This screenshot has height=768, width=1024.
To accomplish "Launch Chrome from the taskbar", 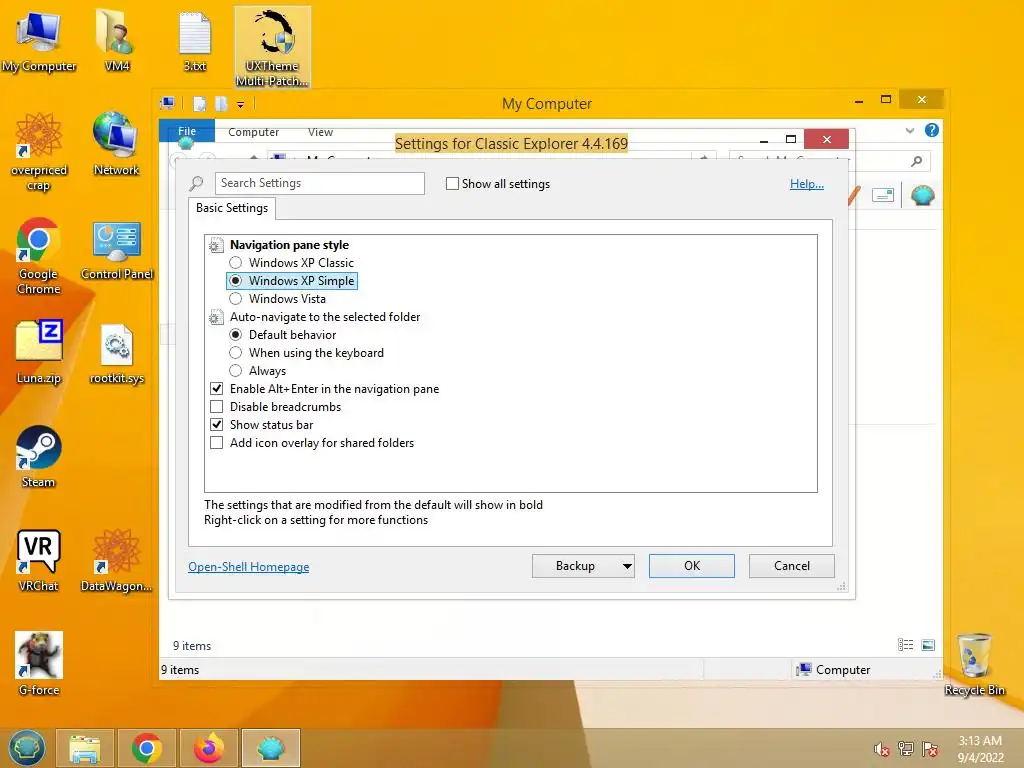I will coord(146,748).
